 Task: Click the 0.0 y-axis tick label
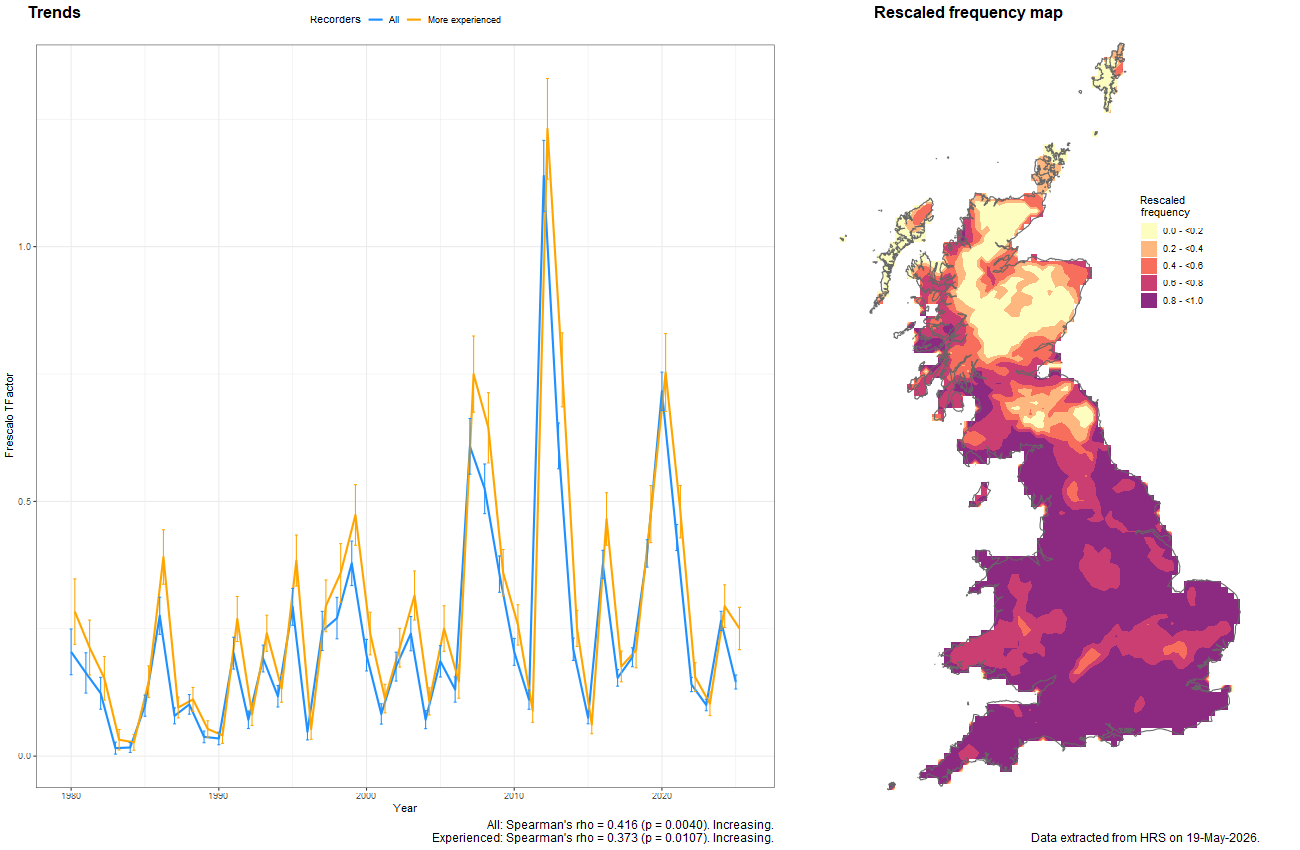pyautogui.click(x=24, y=756)
